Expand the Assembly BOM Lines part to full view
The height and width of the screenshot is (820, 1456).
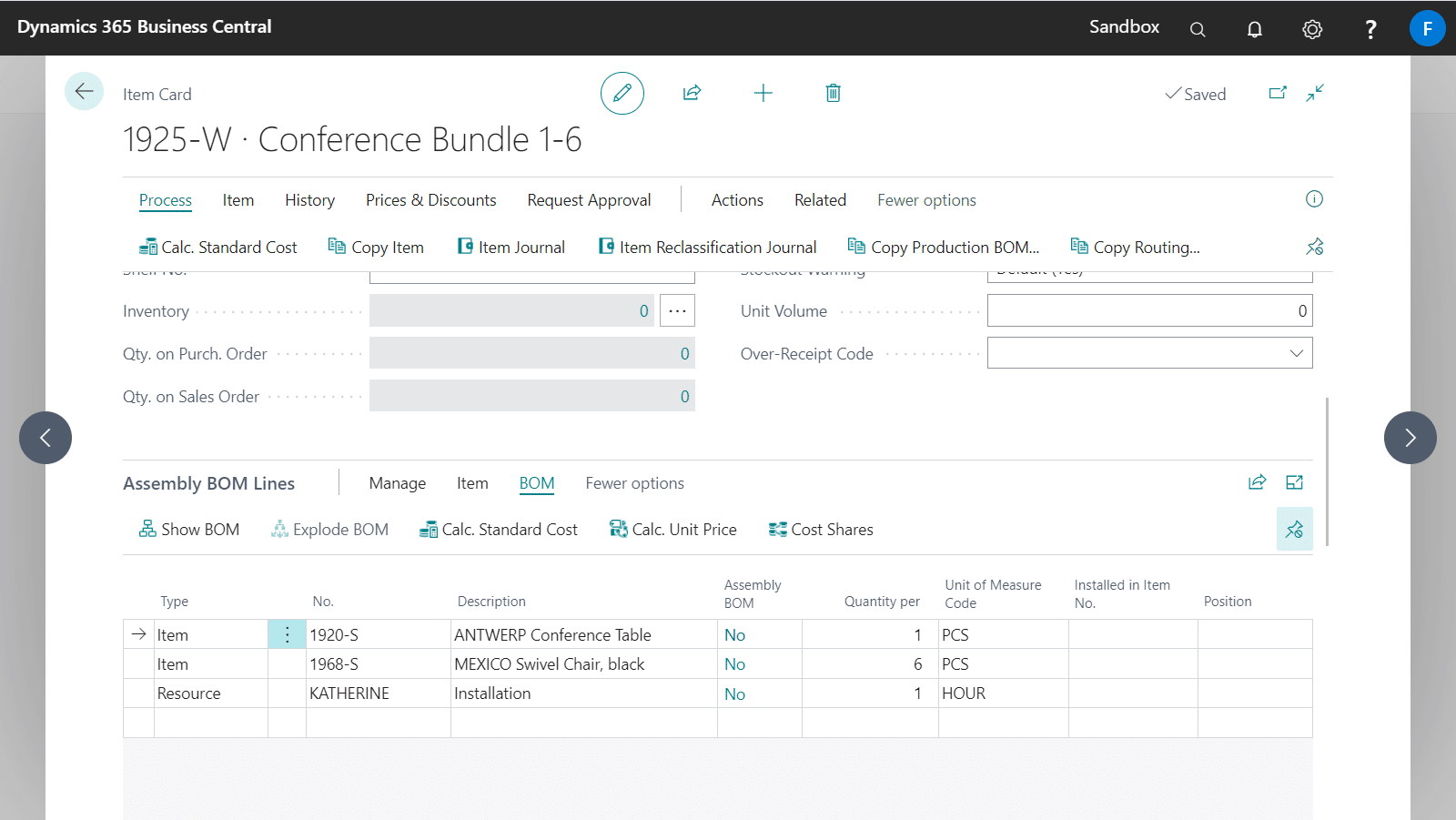(x=1294, y=482)
